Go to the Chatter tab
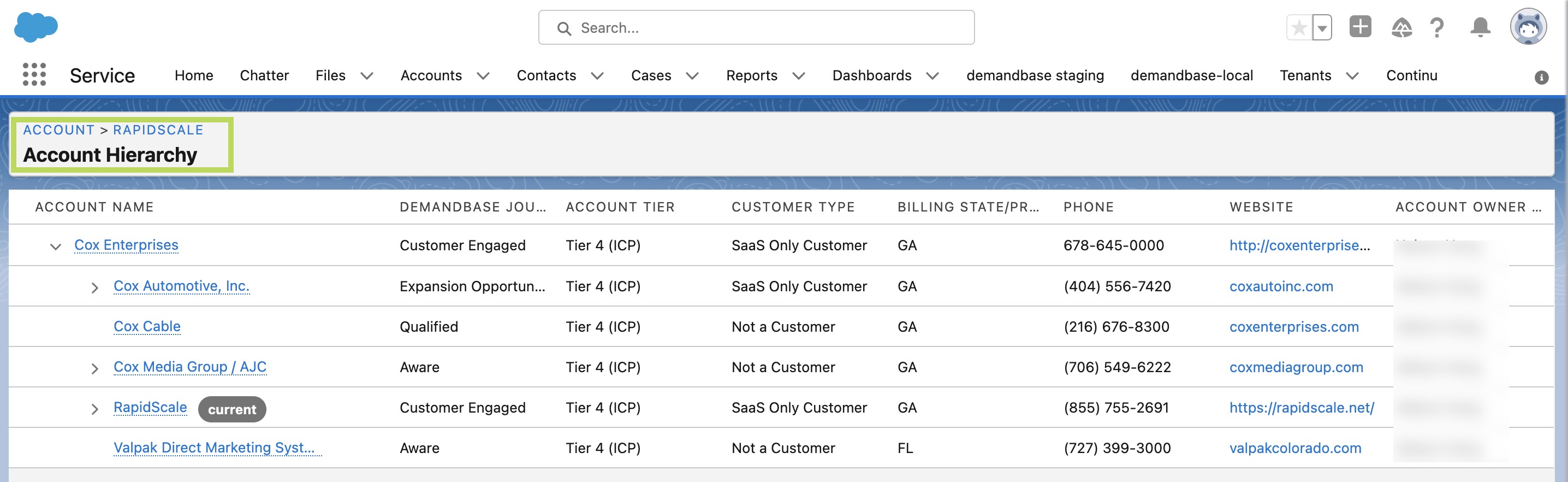Screen dimensions: 1568x482 (x=264, y=75)
